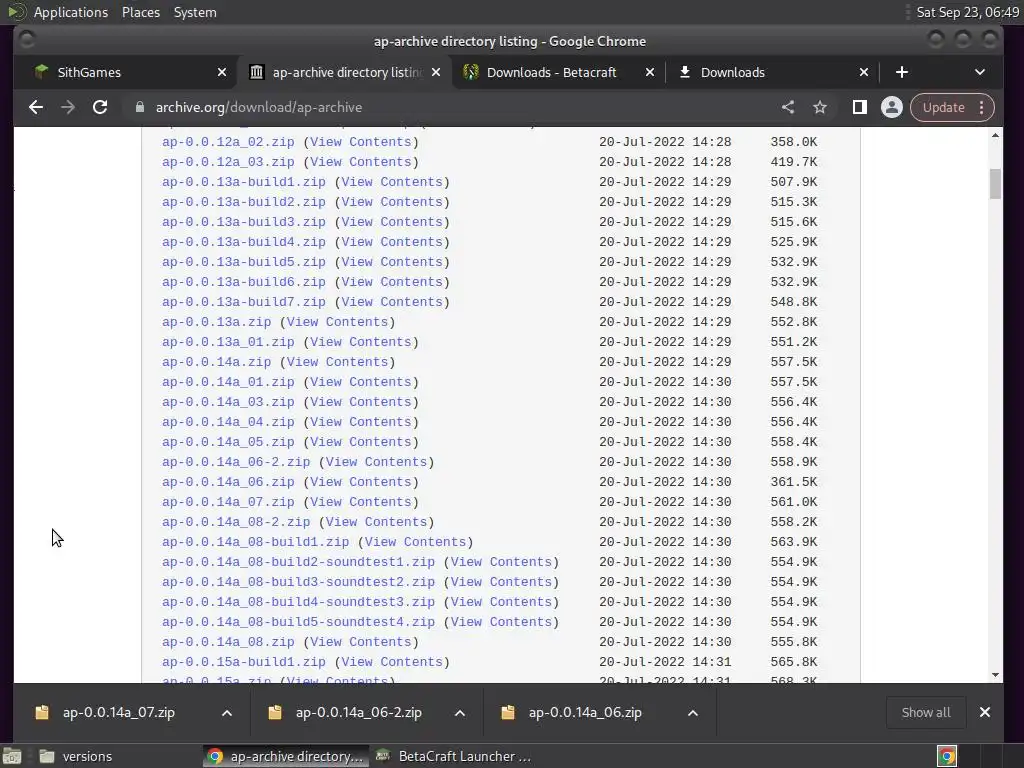Close the Downloads tab
This screenshot has height=768, width=1024.
(x=864, y=72)
